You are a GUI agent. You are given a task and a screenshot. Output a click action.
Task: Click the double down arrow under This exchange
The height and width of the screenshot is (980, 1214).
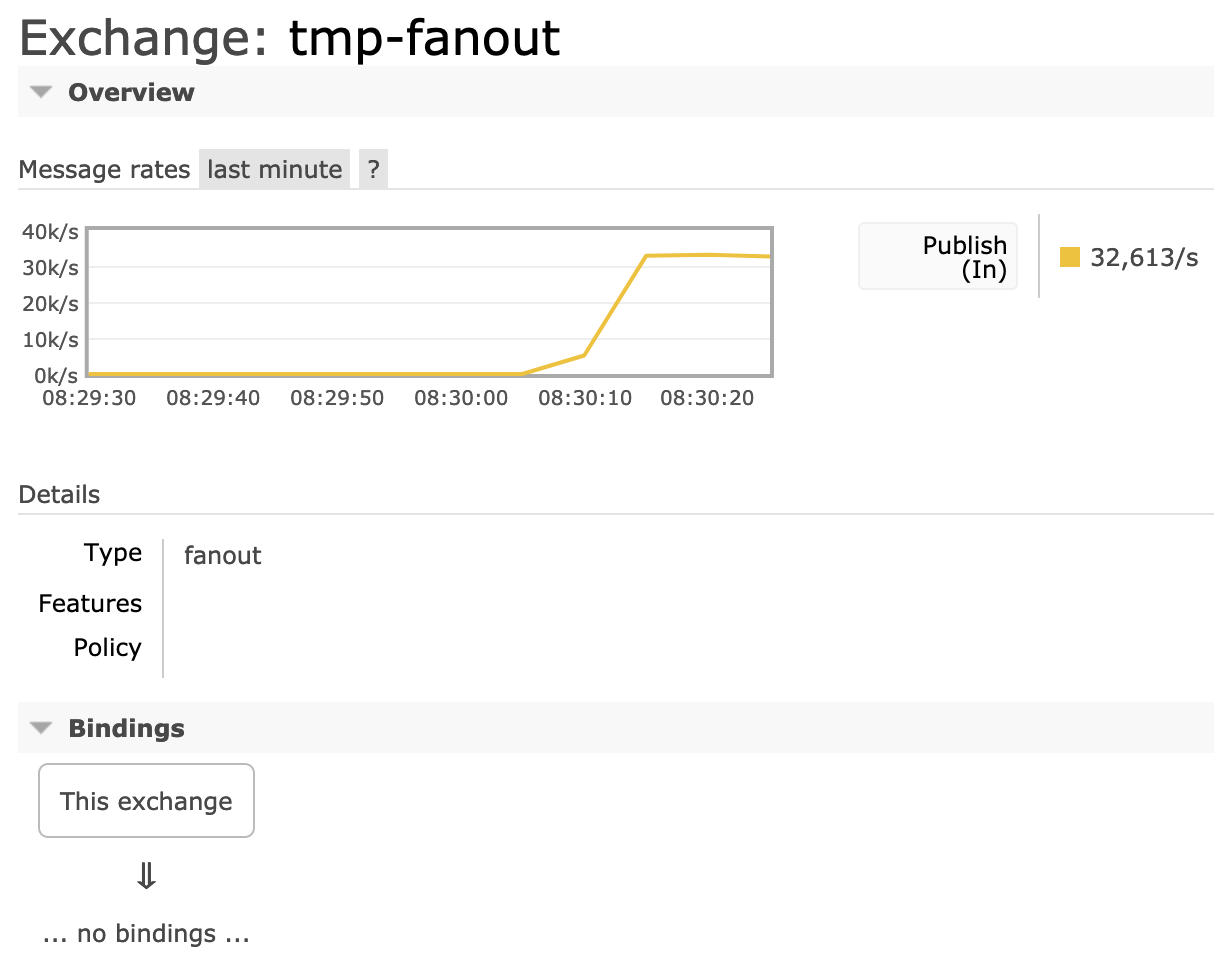[x=146, y=877]
